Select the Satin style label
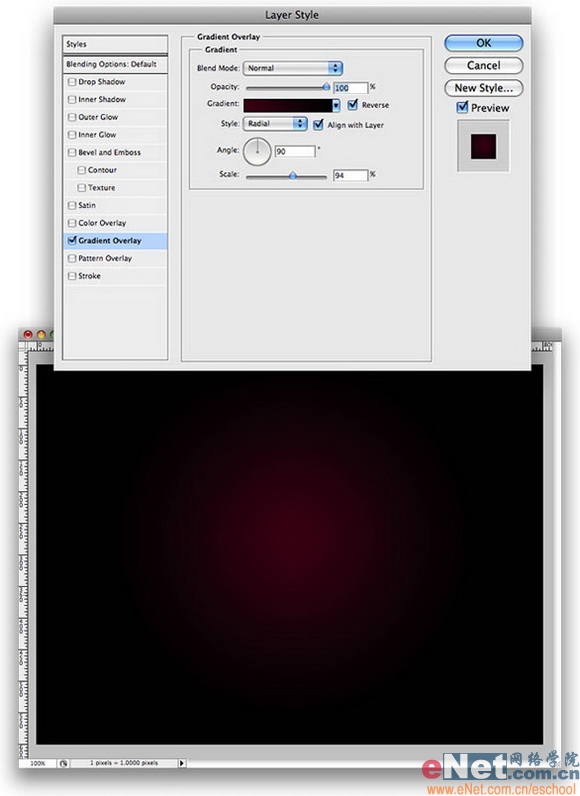Screen dimensions: 580x796 (87, 206)
